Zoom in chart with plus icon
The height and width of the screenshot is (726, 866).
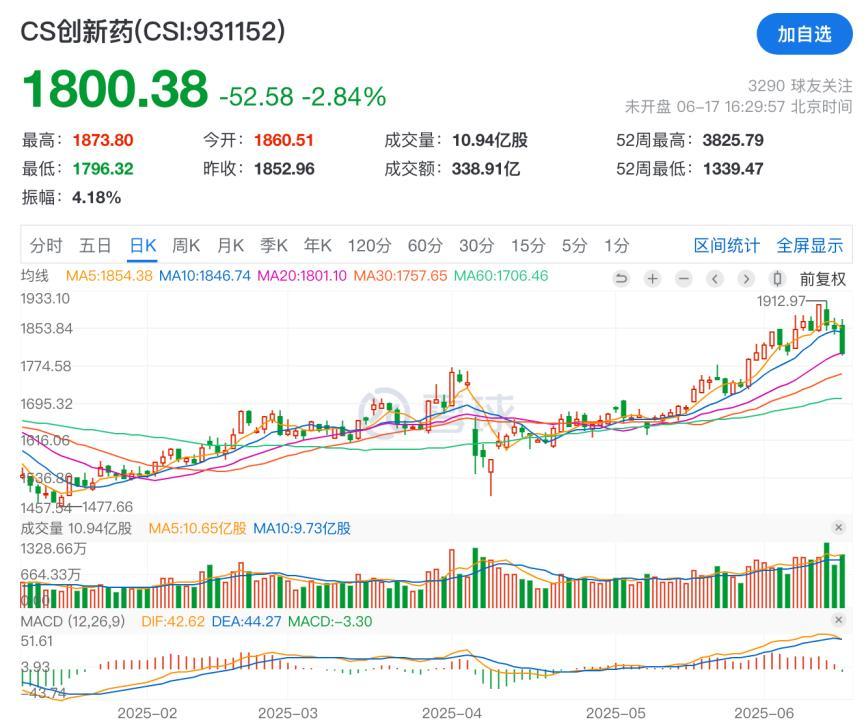652,279
